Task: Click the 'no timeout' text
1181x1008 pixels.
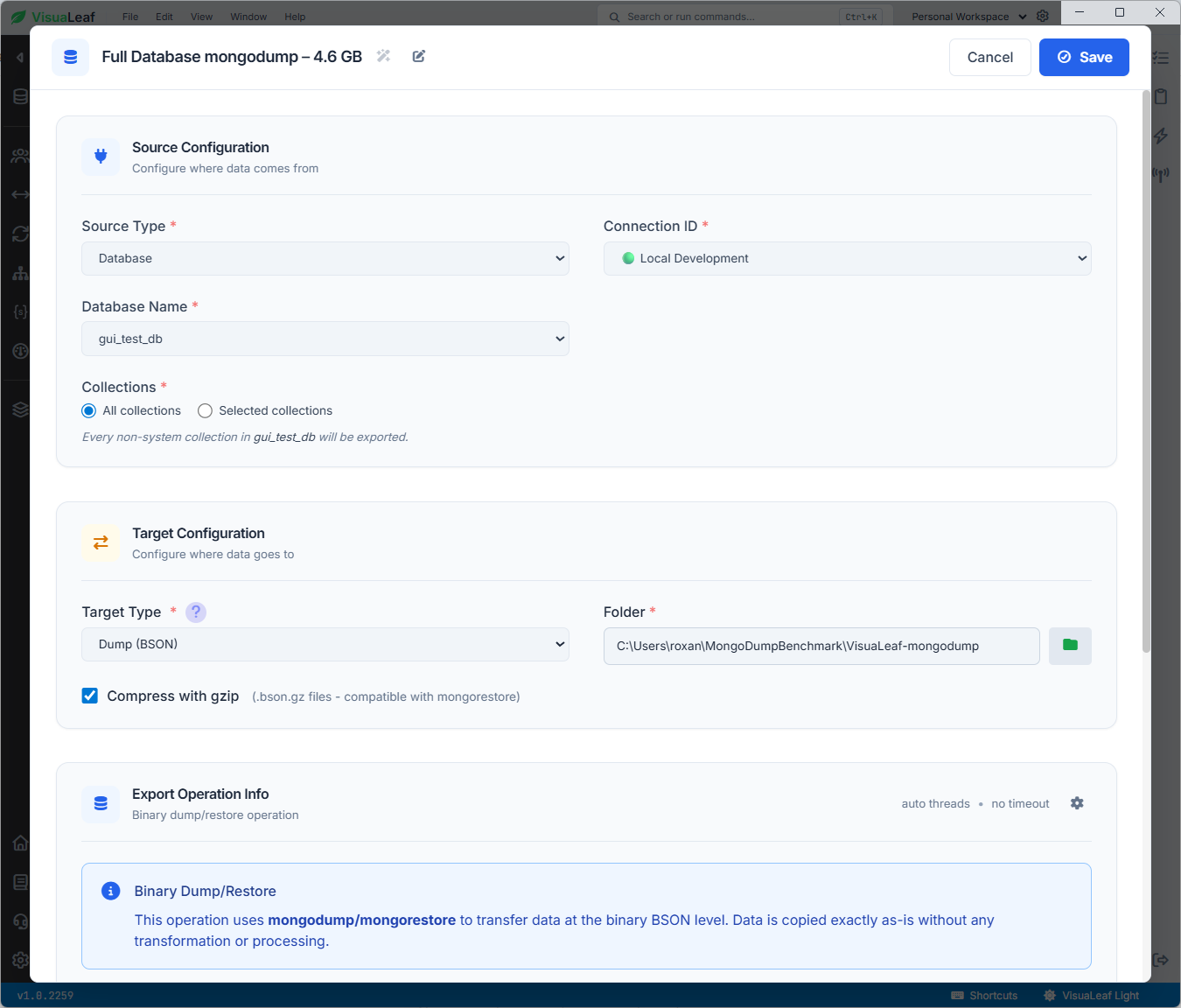Action: 1020,803
